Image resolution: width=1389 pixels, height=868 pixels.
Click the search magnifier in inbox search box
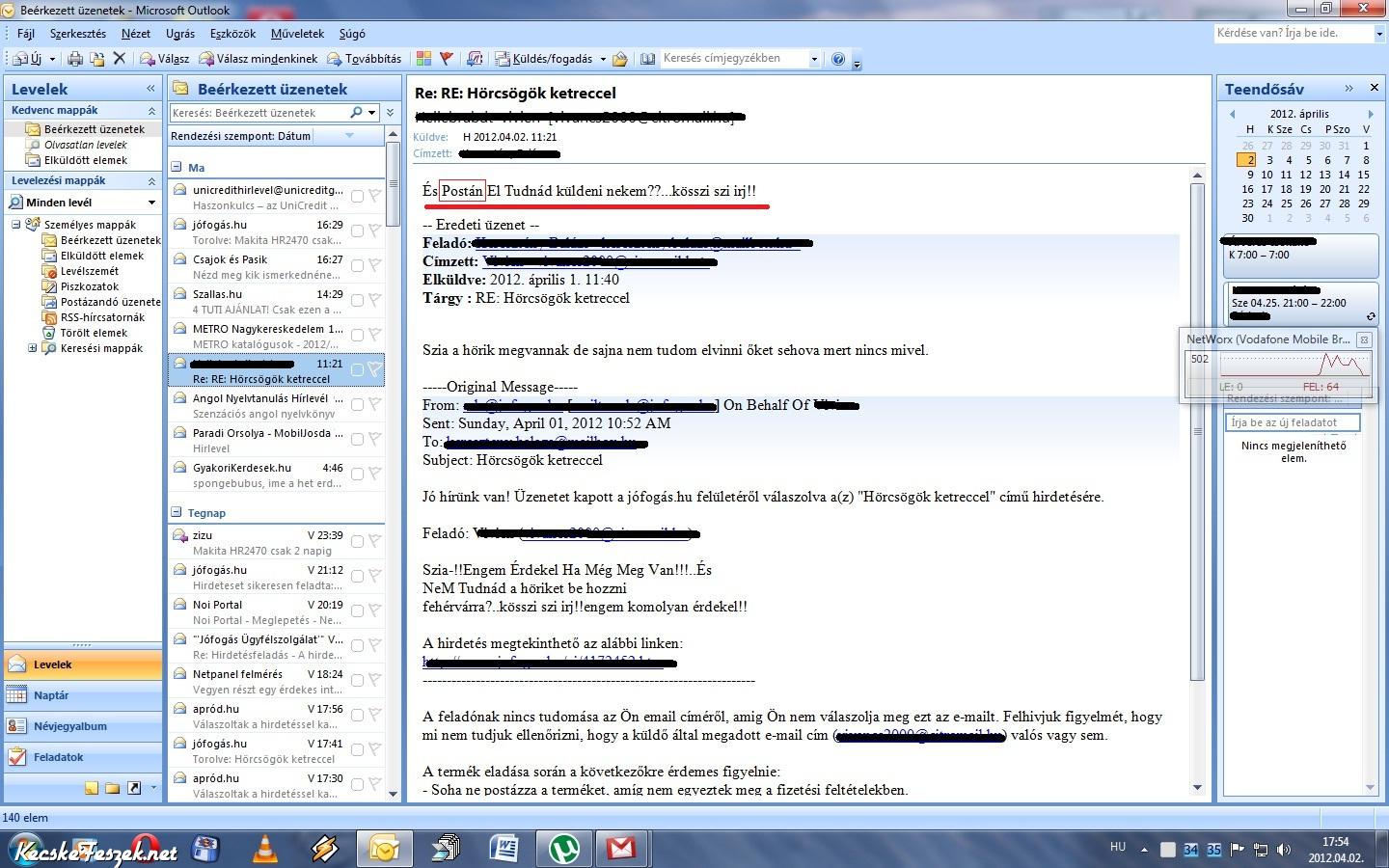pos(357,113)
